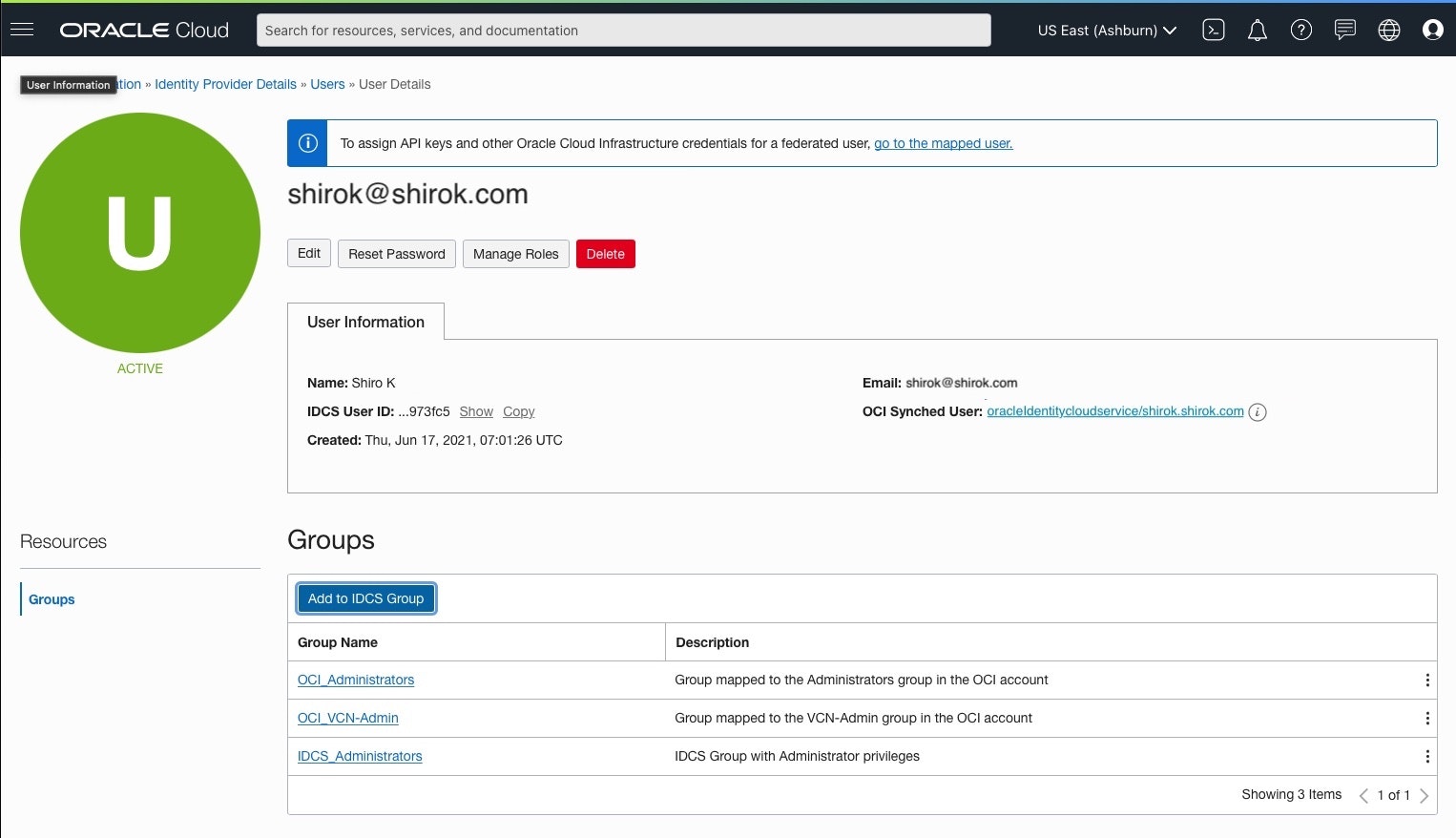Open actions menu for OCI_Administrators row

(1427, 681)
